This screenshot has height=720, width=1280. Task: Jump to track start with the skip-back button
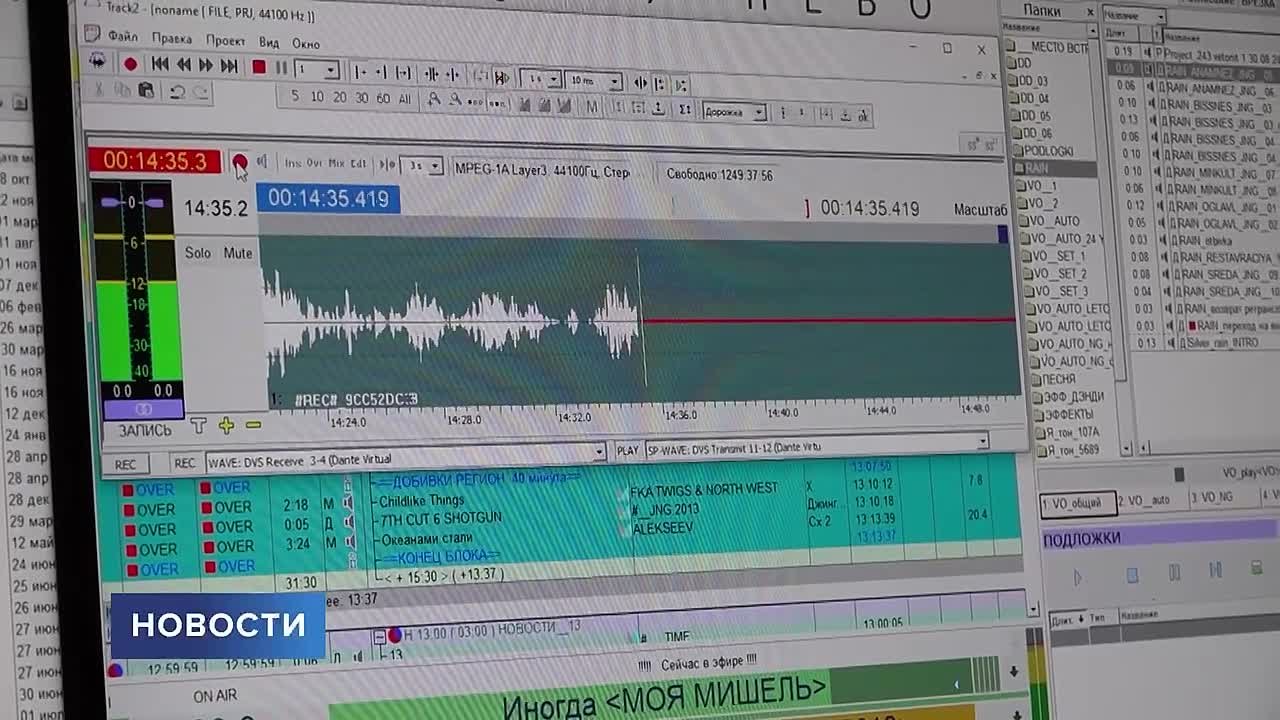coord(159,65)
